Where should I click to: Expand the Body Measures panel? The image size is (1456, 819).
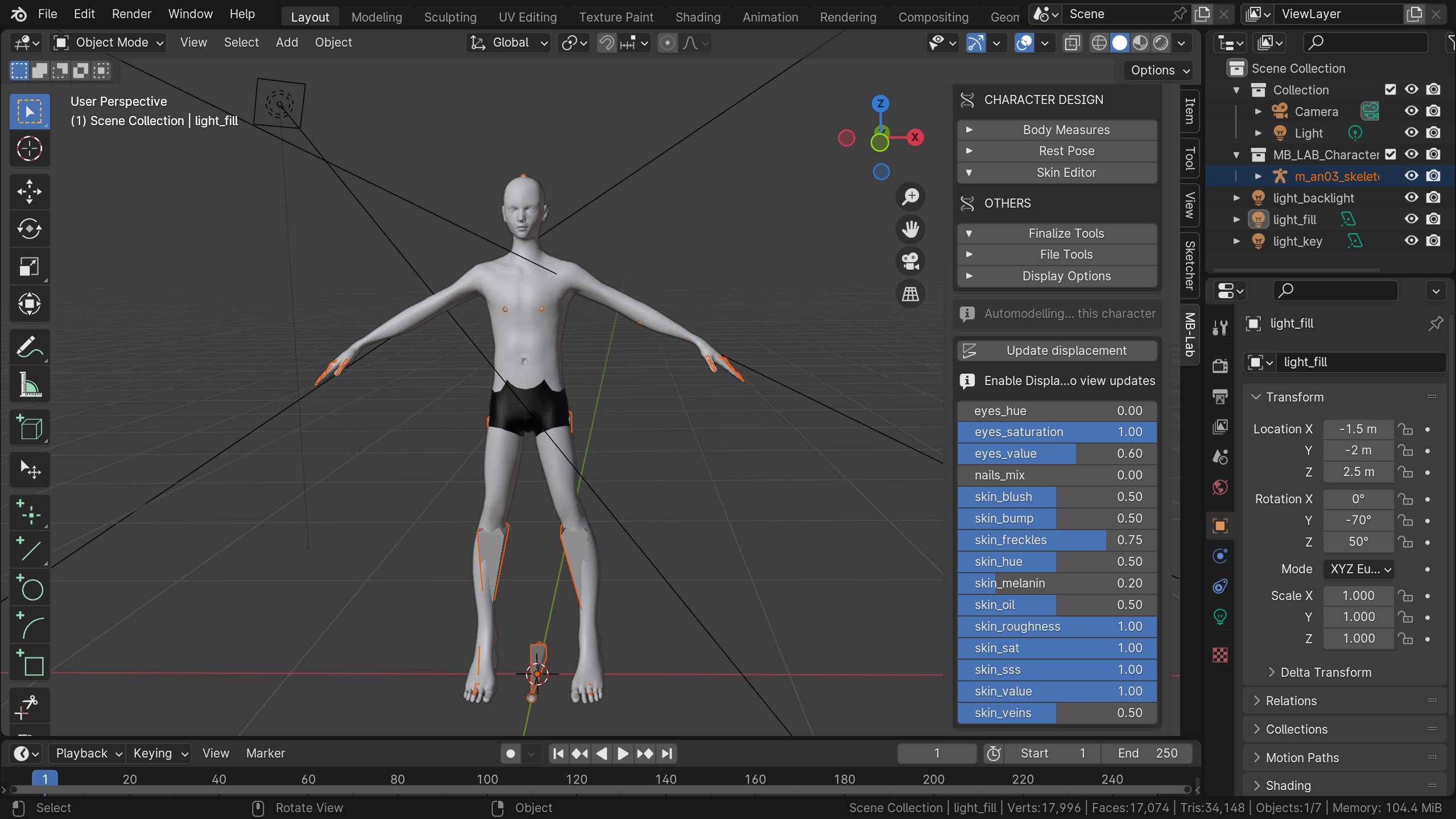click(1057, 130)
